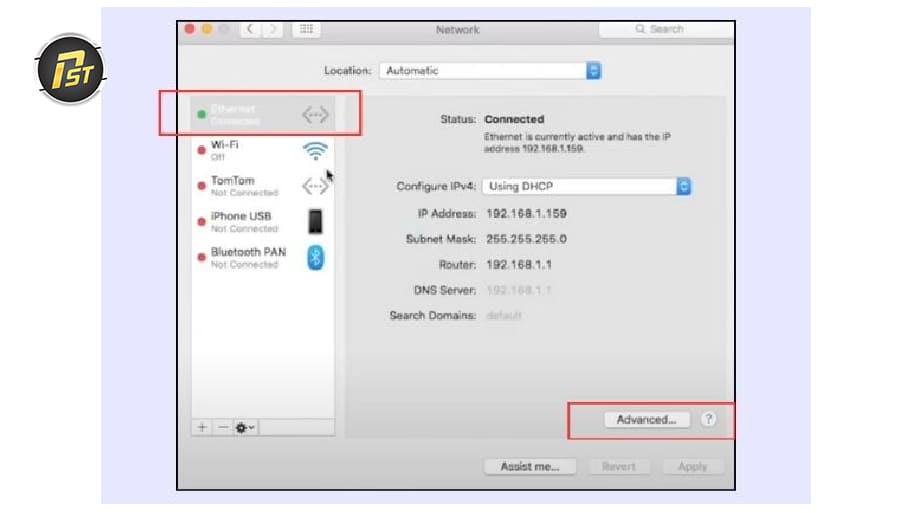Click the Search Domains value field
This screenshot has height=513, width=912.
tap(504, 315)
